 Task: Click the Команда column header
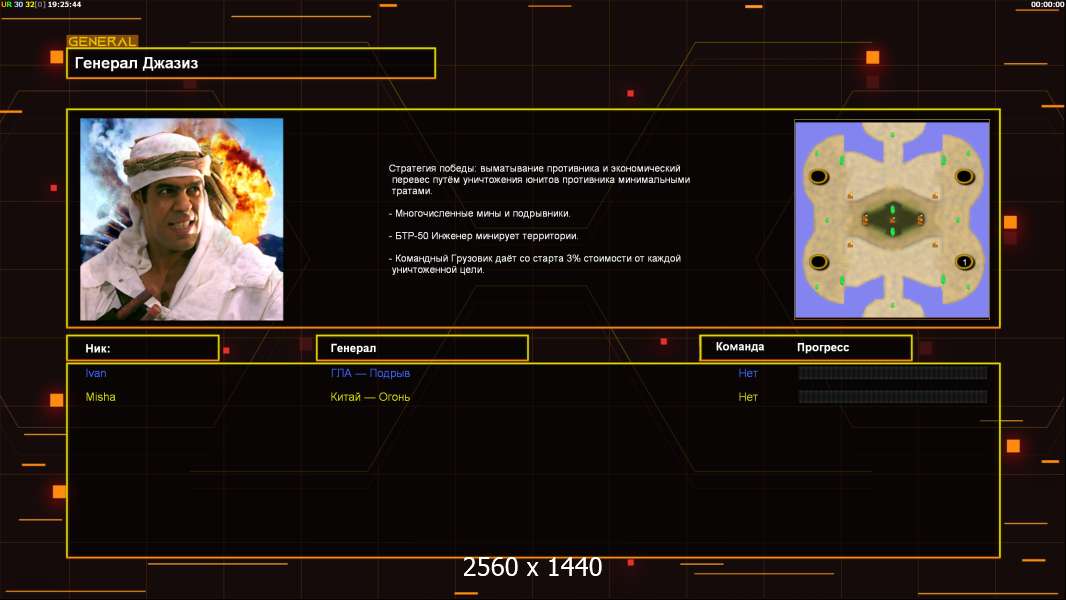coord(740,347)
